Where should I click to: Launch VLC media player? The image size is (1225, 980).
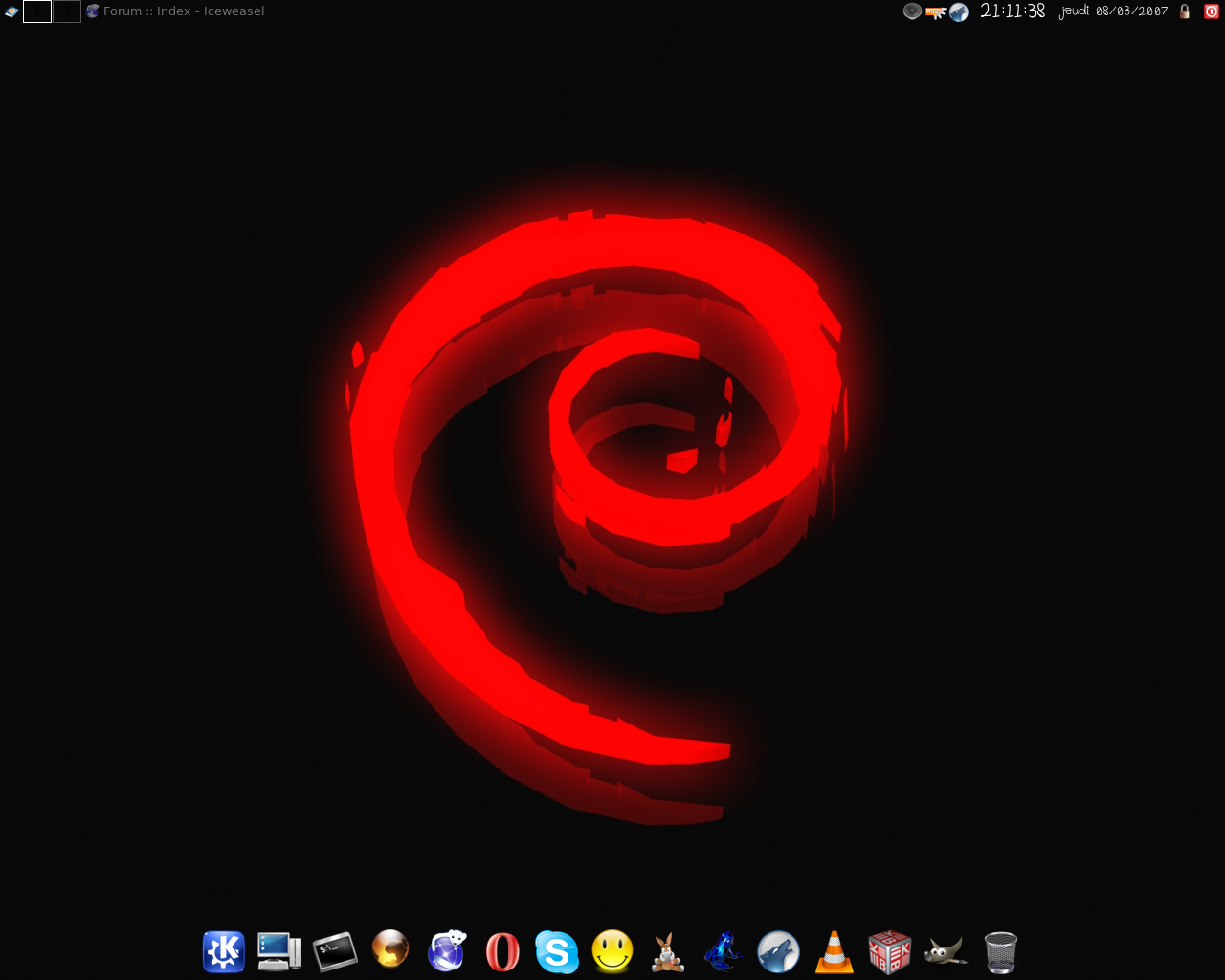click(834, 952)
